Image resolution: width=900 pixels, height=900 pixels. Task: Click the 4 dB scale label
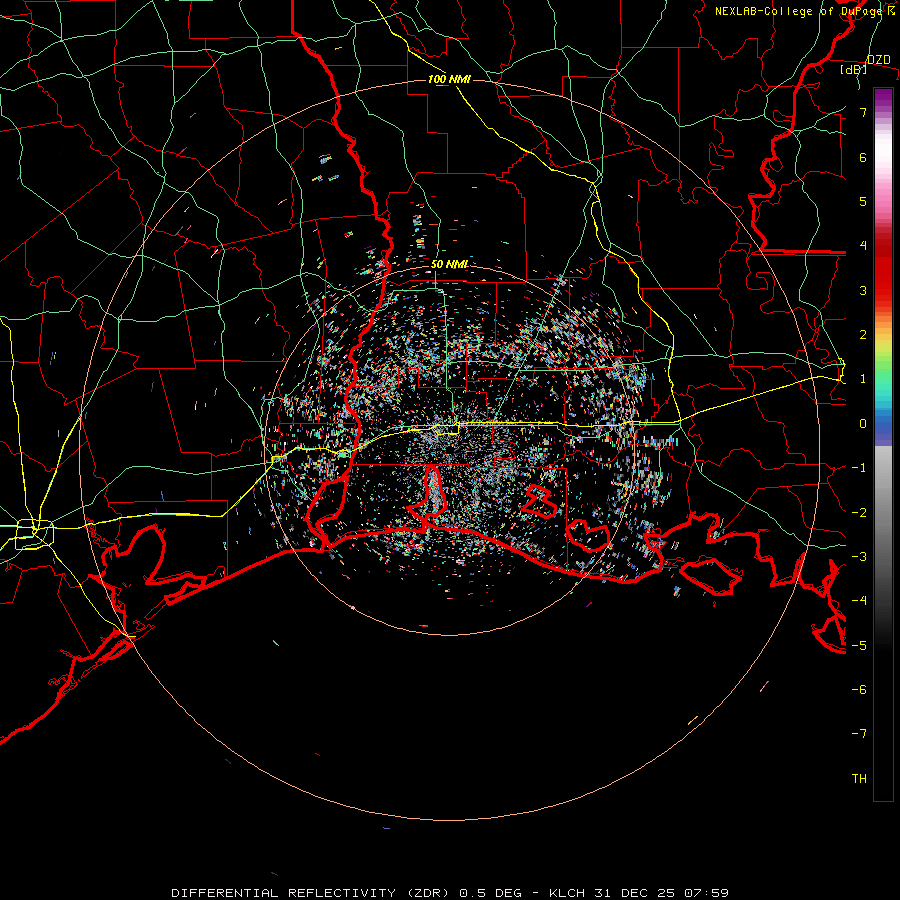863,246
